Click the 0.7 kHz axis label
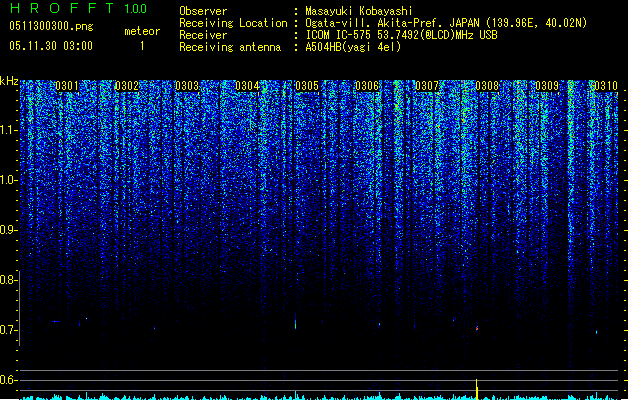629x400 pixels. [9, 330]
